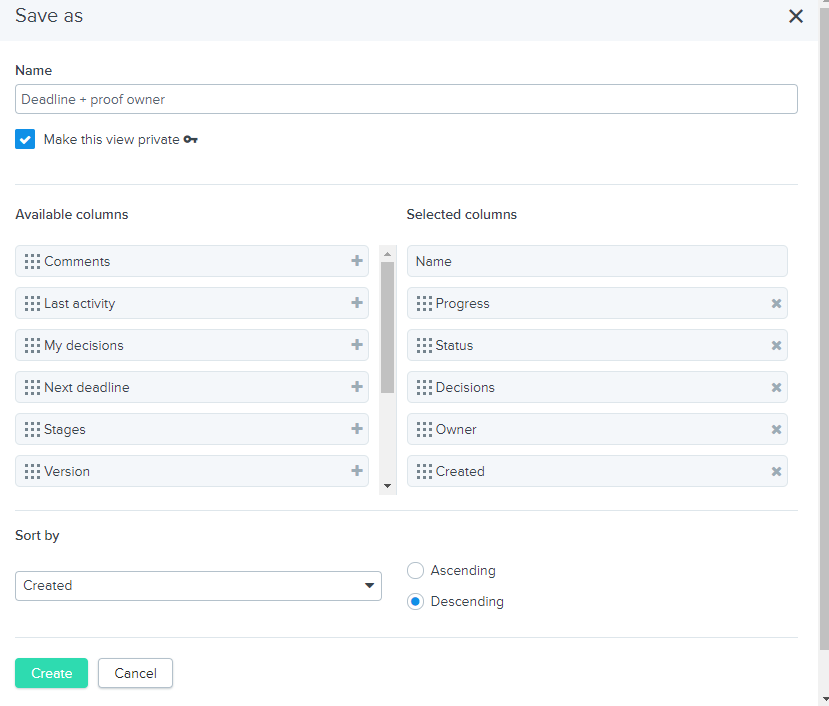Remove Created from selected columns
The width and height of the screenshot is (829, 706).
click(x=776, y=471)
